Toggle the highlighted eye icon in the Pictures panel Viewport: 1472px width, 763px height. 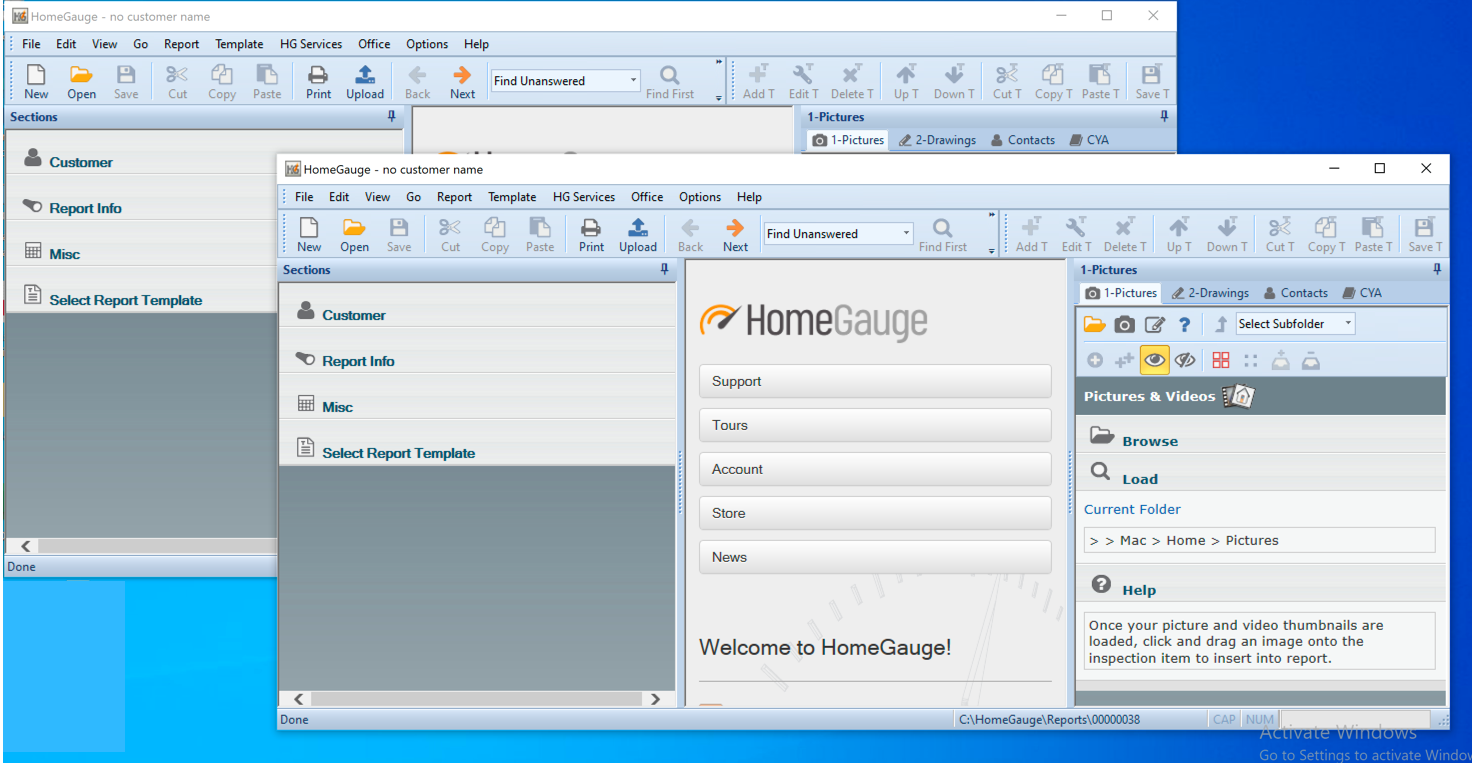(x=1155, y=360)
